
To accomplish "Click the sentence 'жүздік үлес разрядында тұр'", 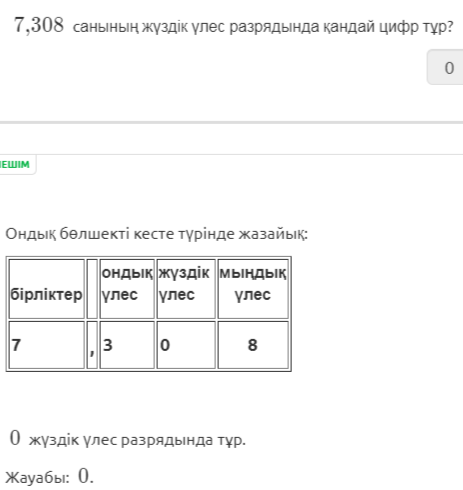I will tap(137, 440).
